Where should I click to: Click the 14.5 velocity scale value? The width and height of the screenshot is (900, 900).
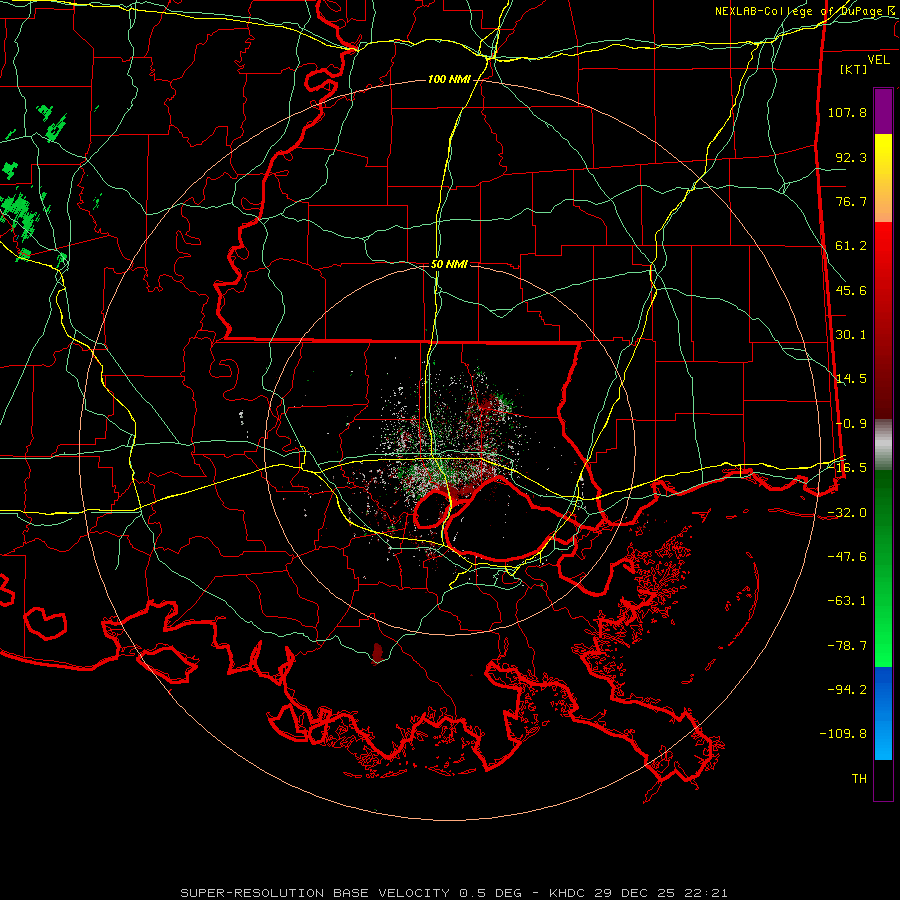tap(851, 379)
